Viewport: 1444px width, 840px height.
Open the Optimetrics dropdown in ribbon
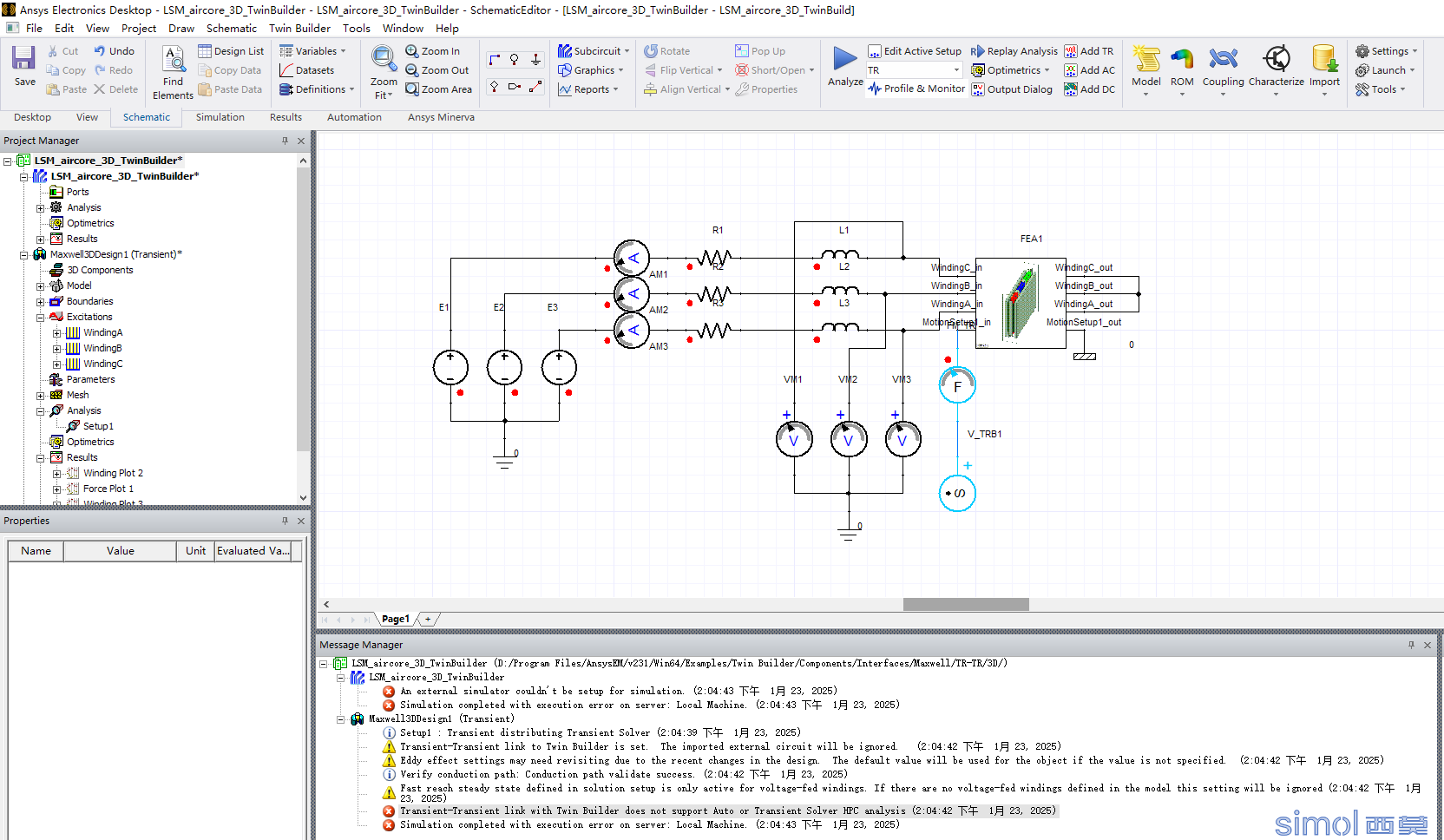(x=1010, y=70)
